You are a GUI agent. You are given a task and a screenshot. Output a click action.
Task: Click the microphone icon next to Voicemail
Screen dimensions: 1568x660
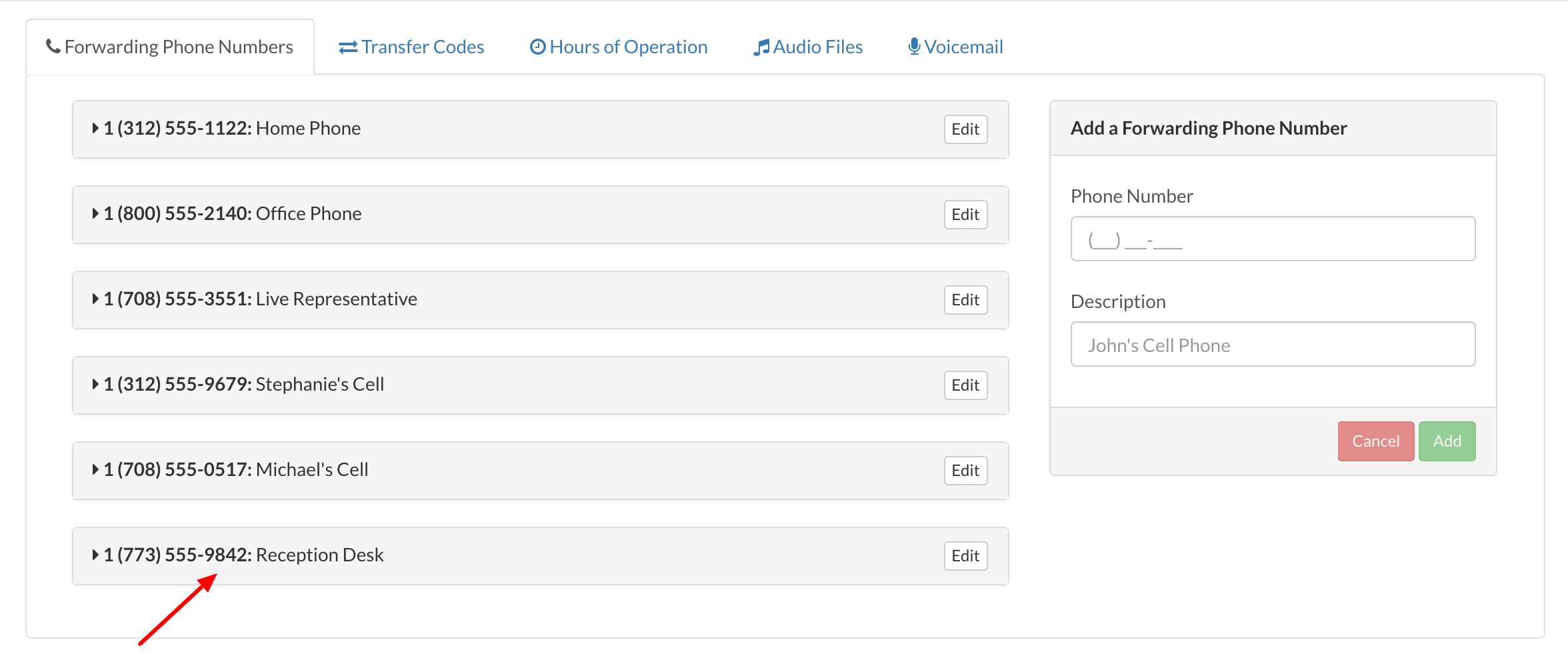pyautogui.click(x=913, y=46)
